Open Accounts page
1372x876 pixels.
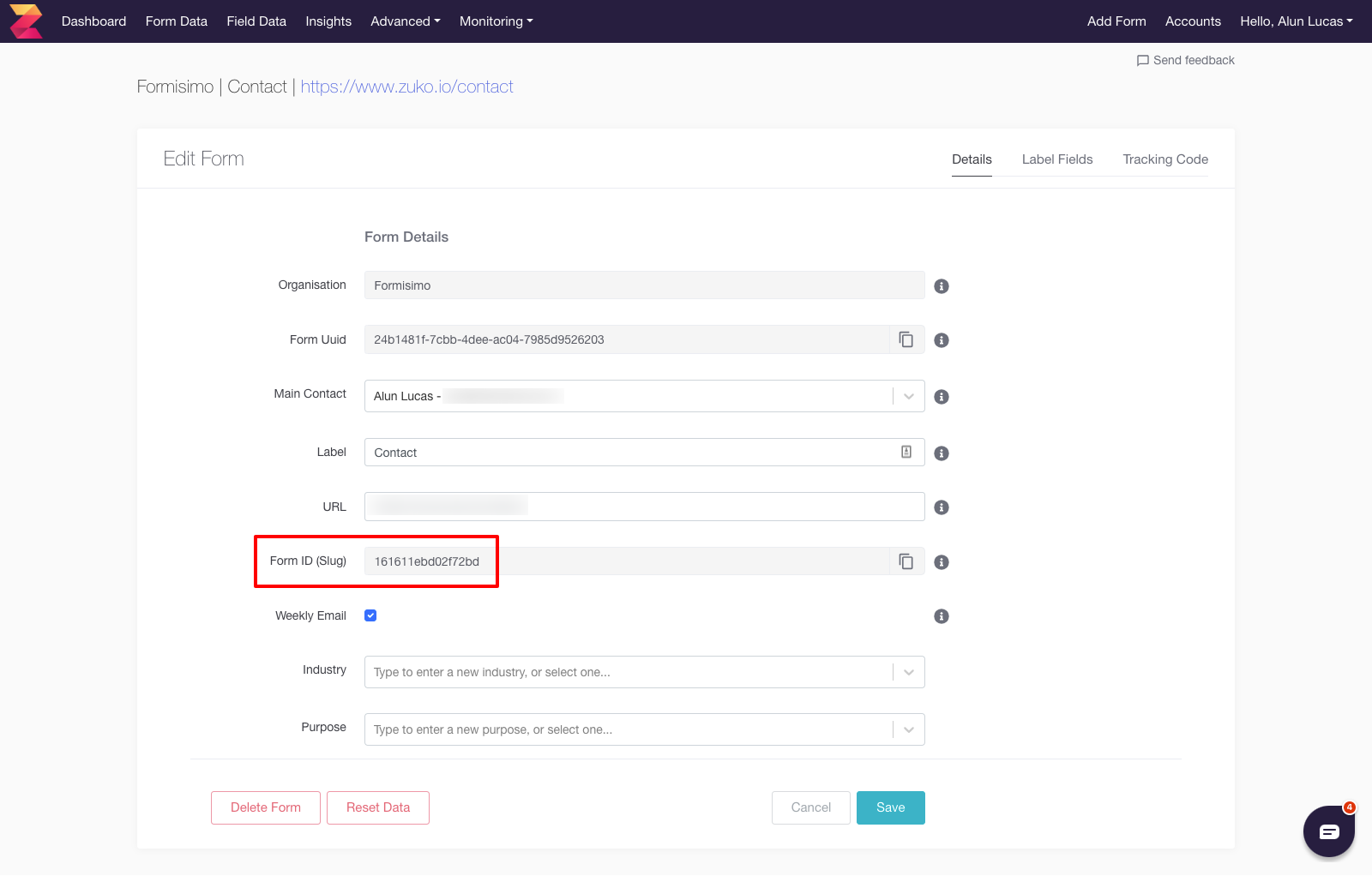coord(1193,21)
